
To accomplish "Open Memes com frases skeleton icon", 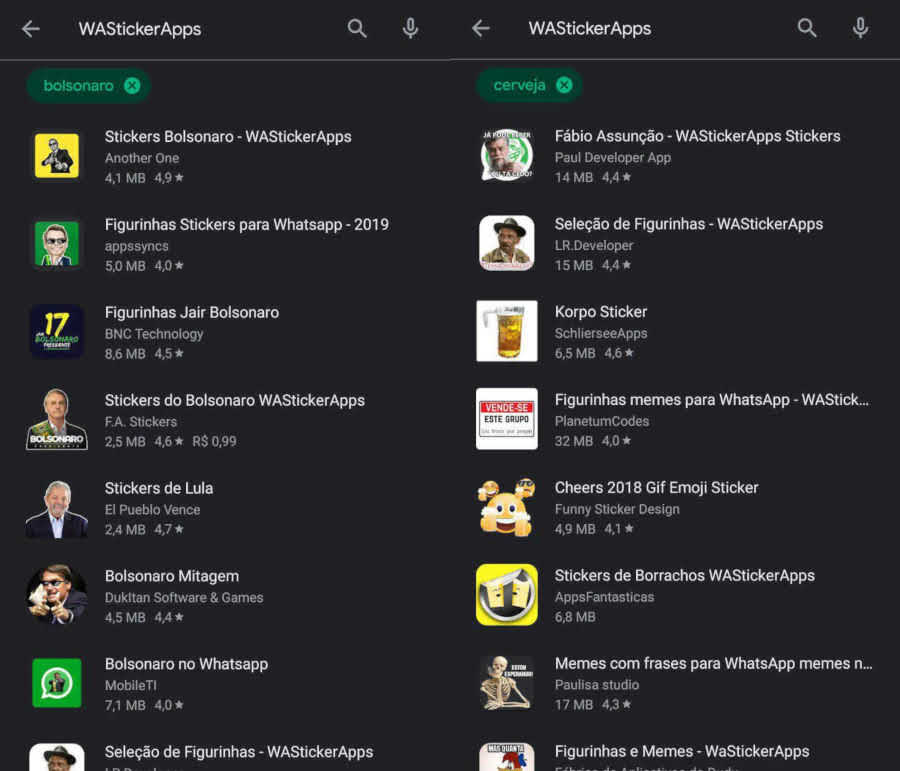I will coord(507,683).
